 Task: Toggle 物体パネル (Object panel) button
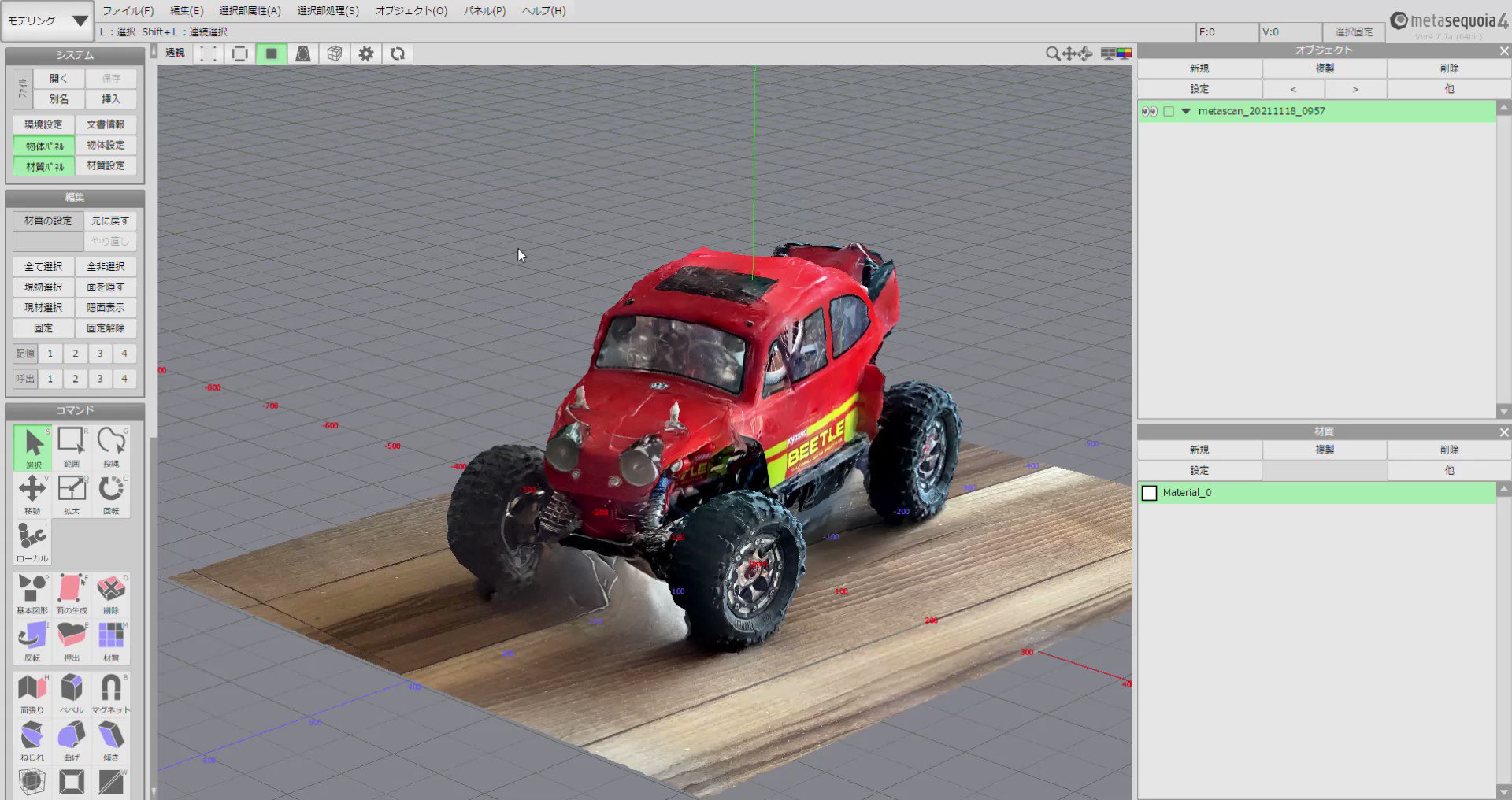(x=44, y=146)
